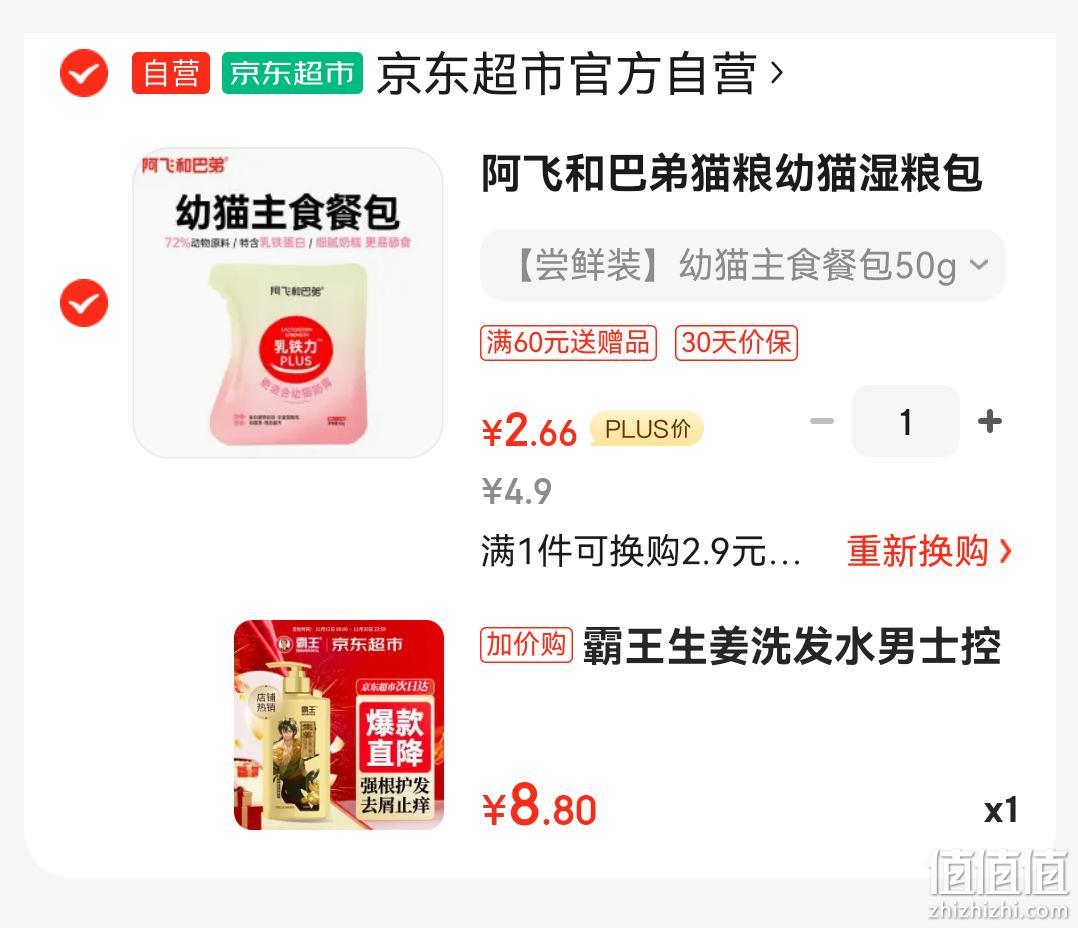Tap the PLUS价 badge
1078x928 pixels.
tap(647, 429)
